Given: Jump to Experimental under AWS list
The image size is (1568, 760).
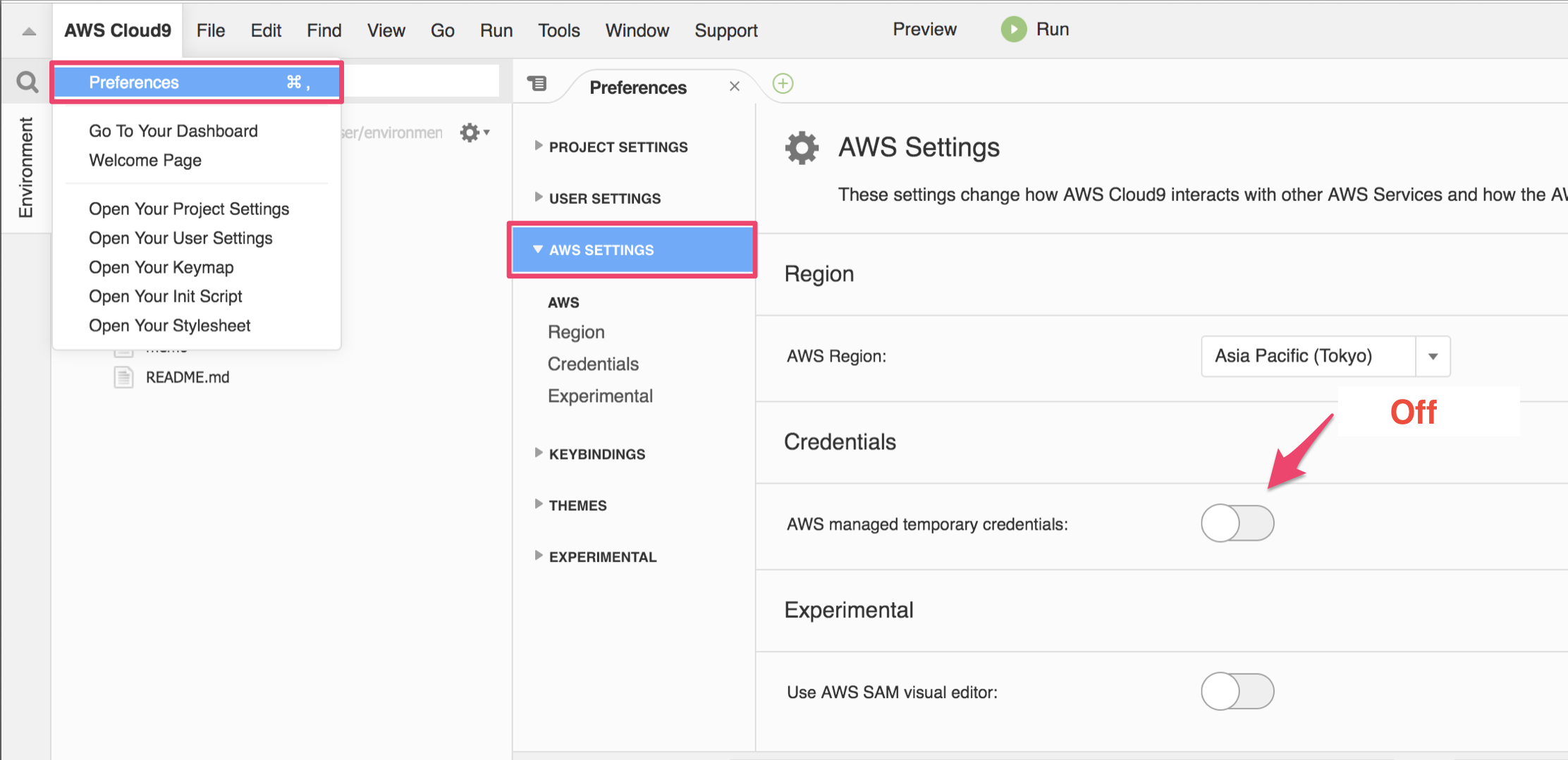Looking at the screenshot, I should (600, 396).
